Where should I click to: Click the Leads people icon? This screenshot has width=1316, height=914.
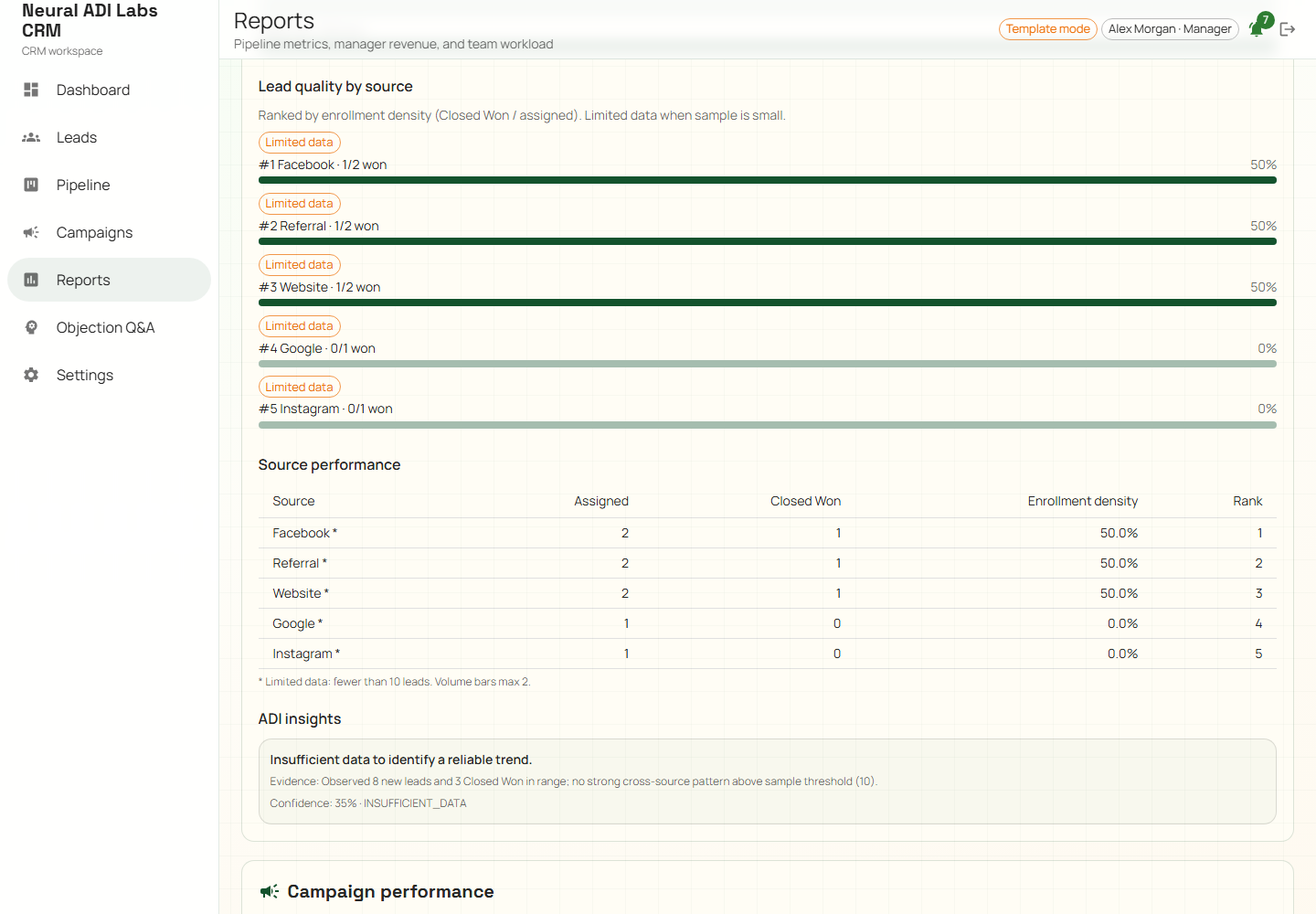(x=31, y=137)
